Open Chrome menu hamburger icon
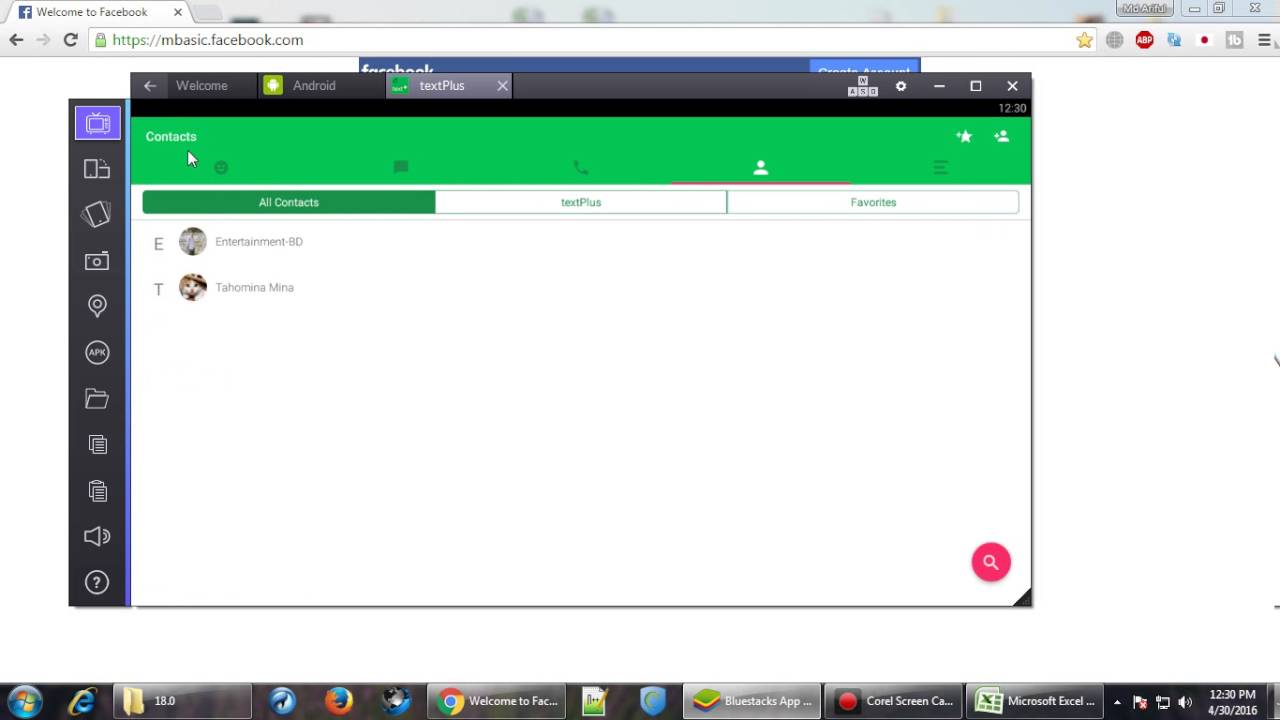1280x720 pixels. click(1264, 40)
